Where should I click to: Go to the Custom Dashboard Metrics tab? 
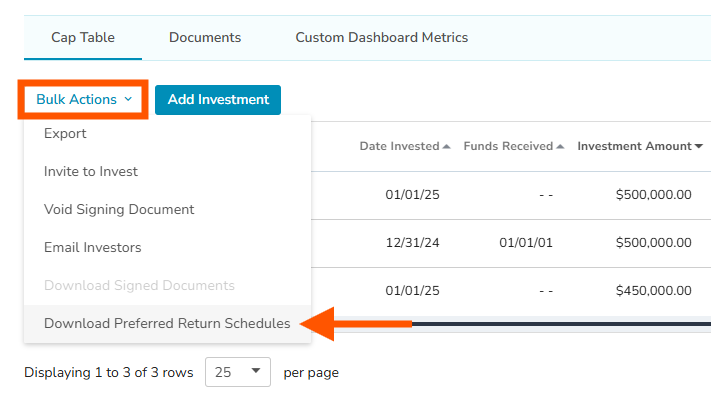pos(381,38)
